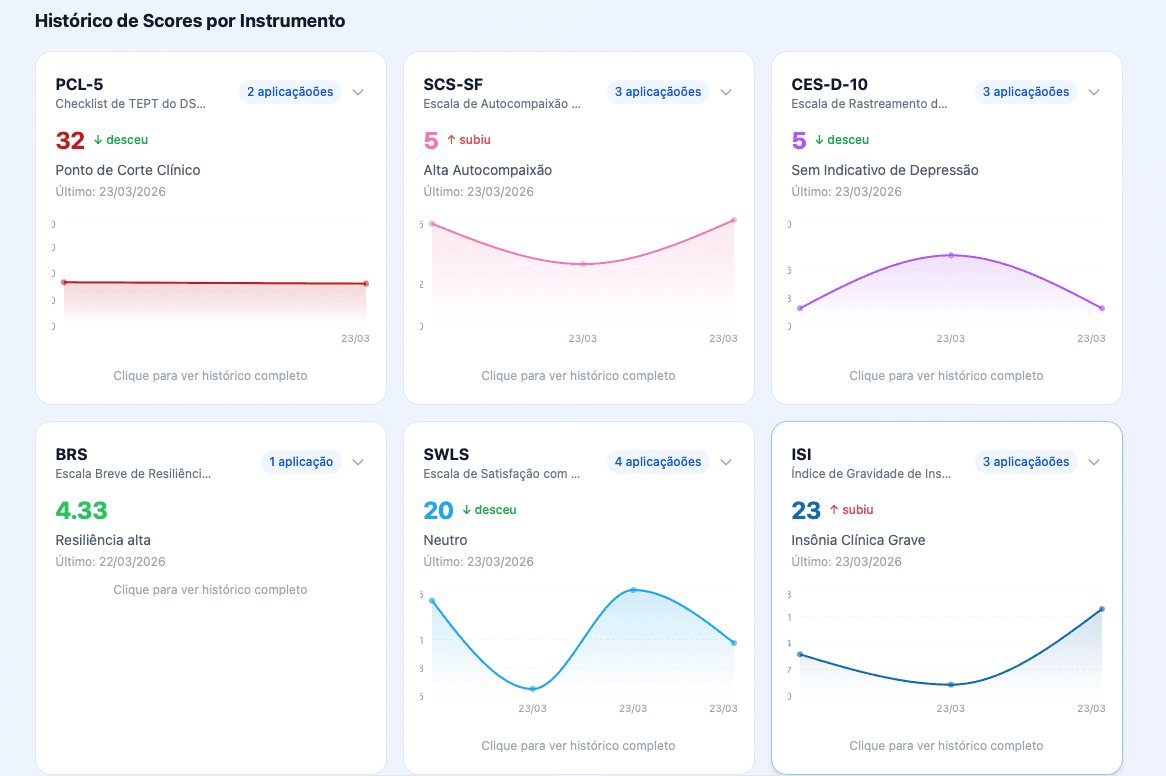1166x776 pixels.
Task: Select the peak data point on CES-D-10 chart
Action: (952, 255)
